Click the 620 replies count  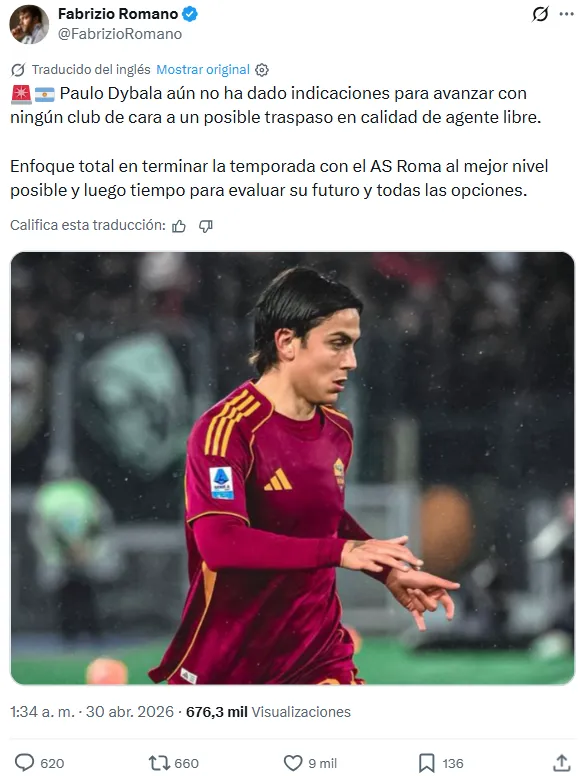tap(52, 764)
